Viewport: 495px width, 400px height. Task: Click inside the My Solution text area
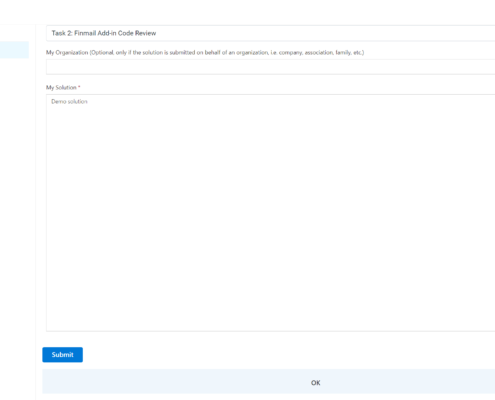pyautogui.click(x=270, y=213)
